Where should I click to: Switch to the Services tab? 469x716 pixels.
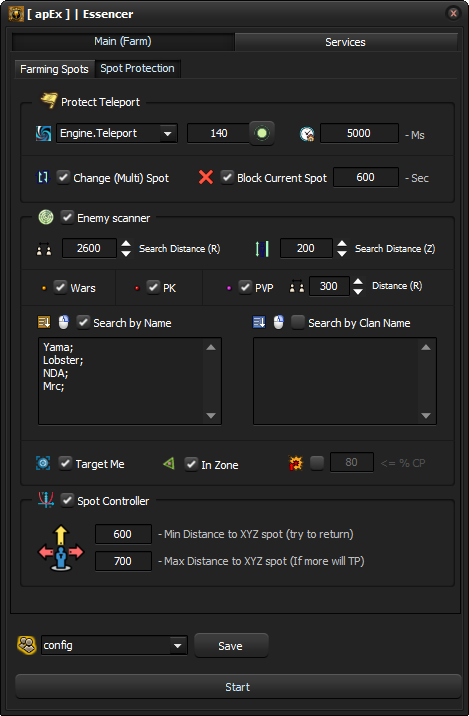[x=345, y=42]
